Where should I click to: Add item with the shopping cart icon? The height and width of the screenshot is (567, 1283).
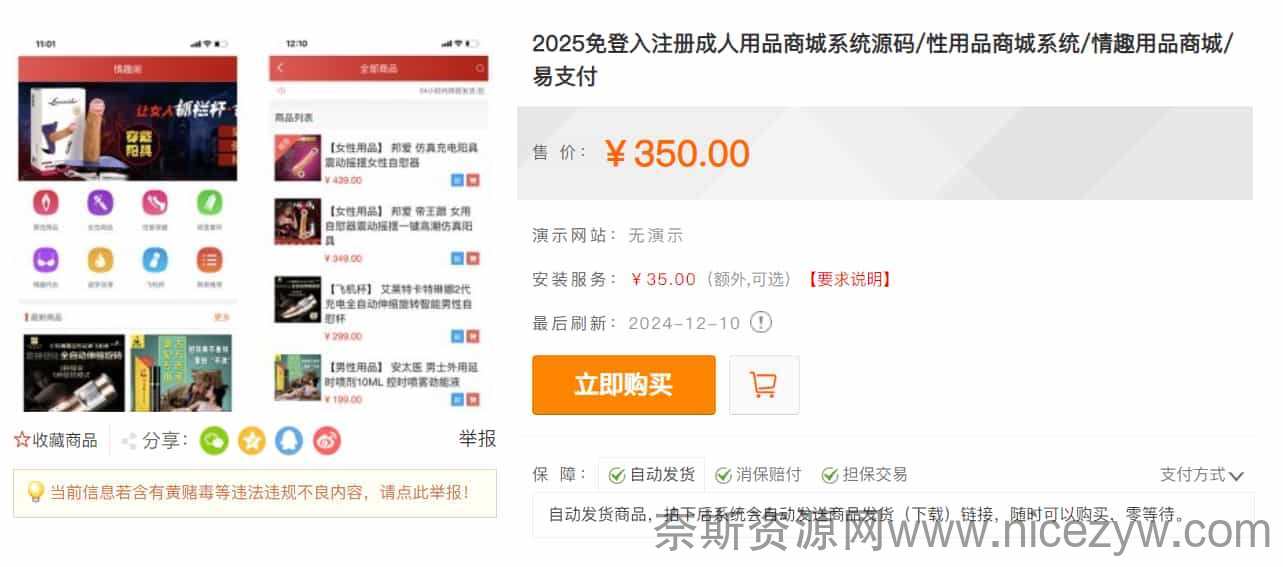(764, 385)
